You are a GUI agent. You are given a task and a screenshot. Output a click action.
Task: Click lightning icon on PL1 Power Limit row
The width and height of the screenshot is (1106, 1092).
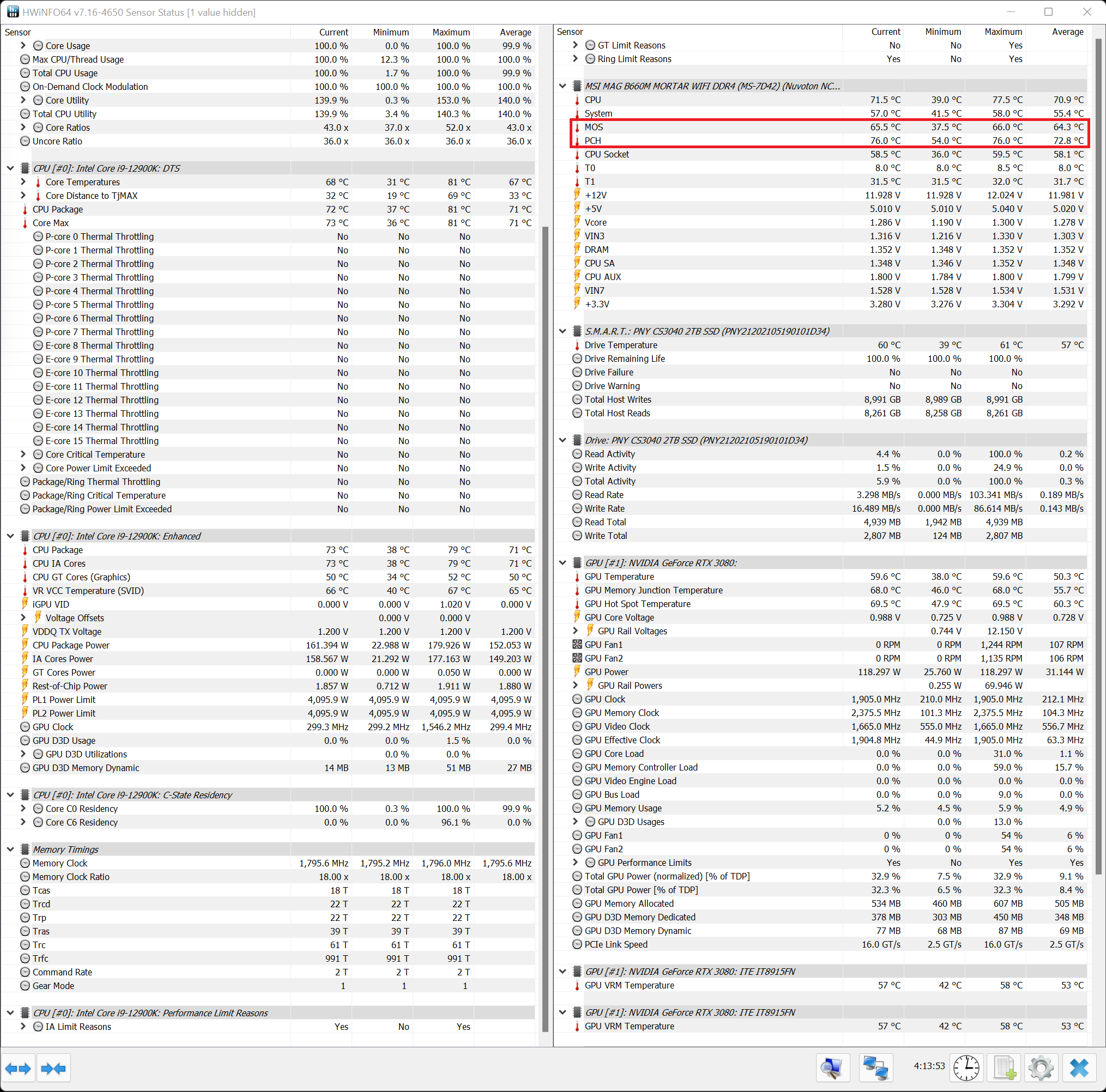(x=25, y=699)
